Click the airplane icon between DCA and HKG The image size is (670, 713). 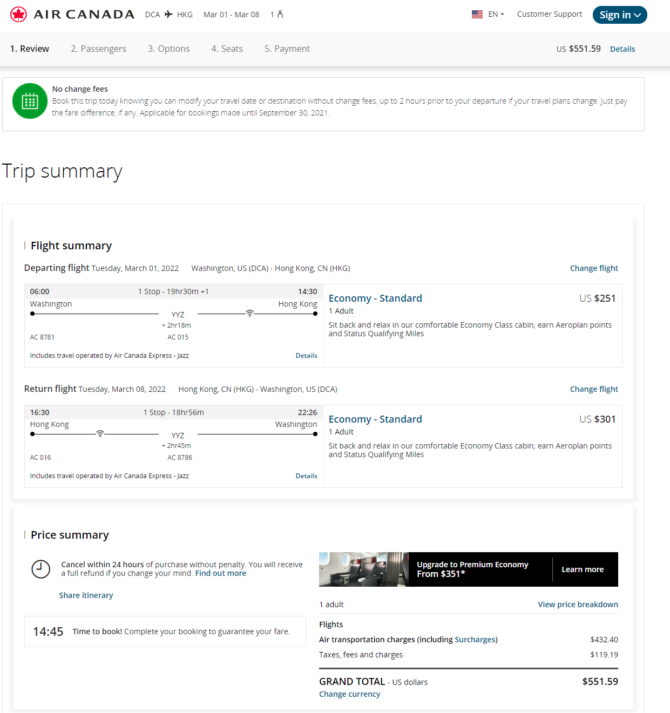click(x=168, y=15)
